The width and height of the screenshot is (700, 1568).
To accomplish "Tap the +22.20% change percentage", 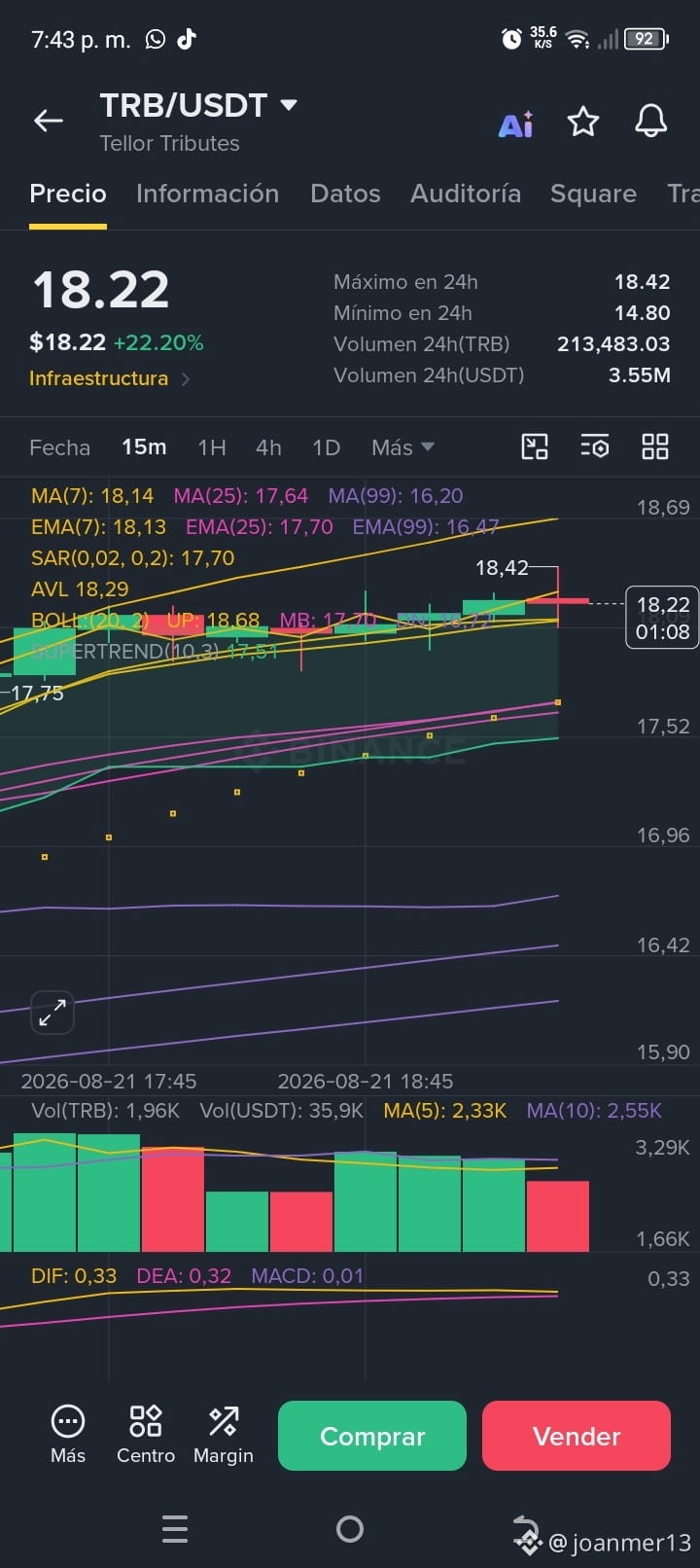I will [x=158, y=343].
